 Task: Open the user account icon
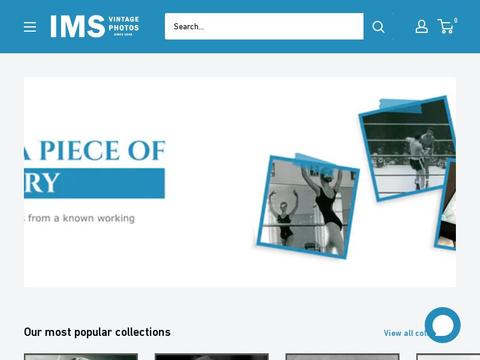[x=422, y=26]
